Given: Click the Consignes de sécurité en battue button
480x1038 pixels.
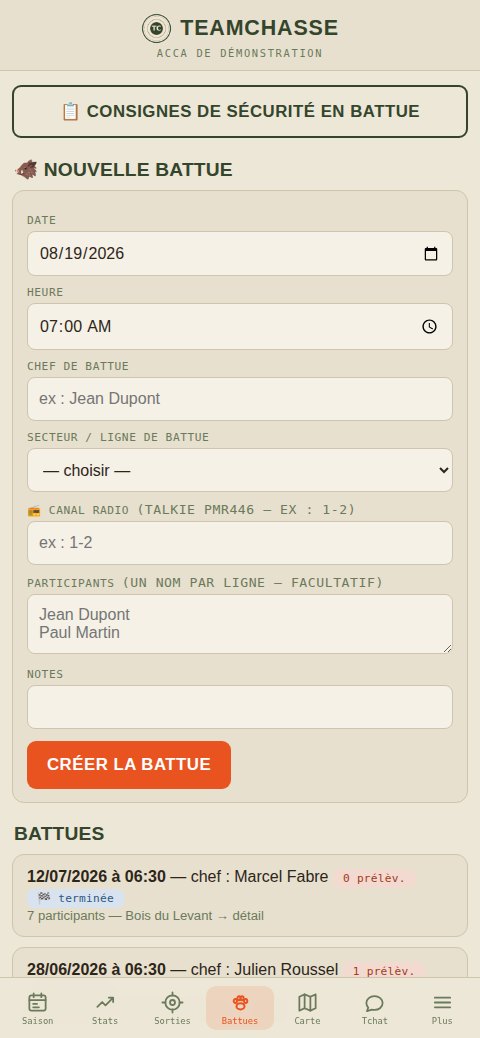Looking at the screenshot, I should point(240,111).
